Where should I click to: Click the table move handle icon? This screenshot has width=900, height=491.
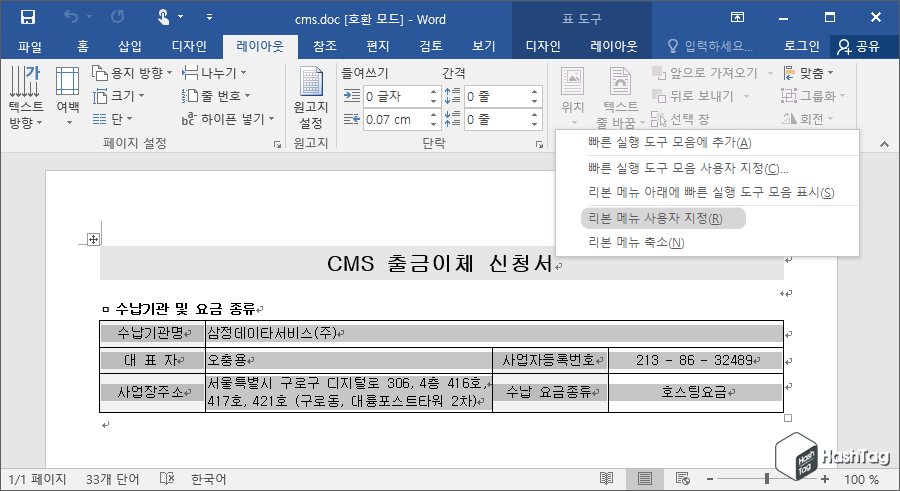(93, 239)
